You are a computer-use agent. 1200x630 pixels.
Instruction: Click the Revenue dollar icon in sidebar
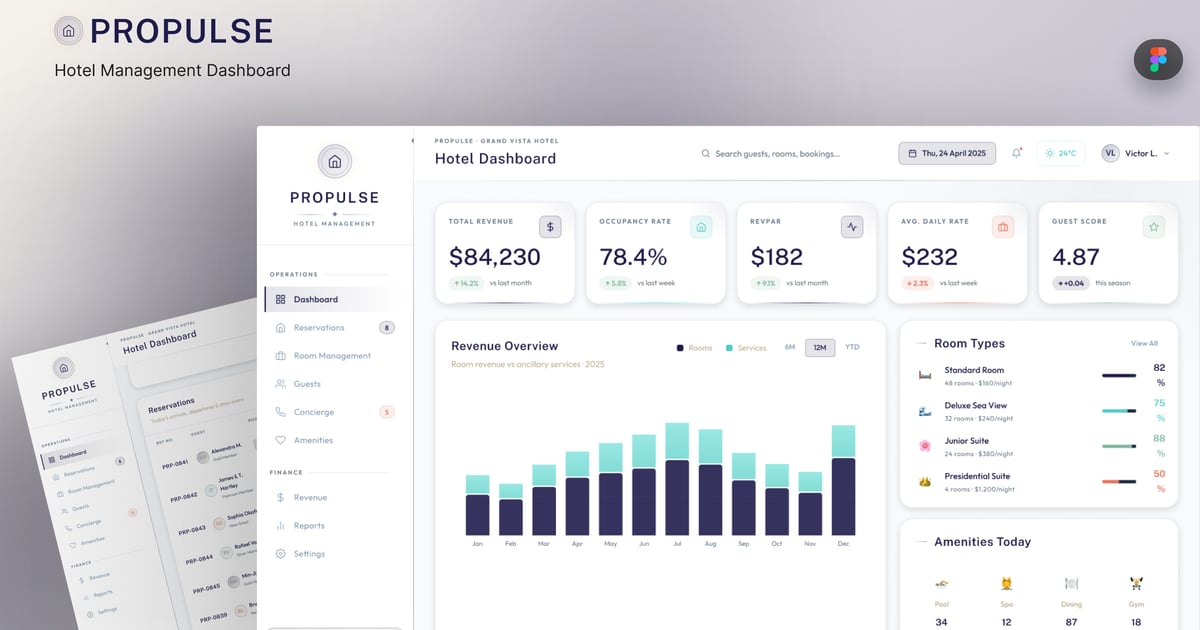point(281,497)
